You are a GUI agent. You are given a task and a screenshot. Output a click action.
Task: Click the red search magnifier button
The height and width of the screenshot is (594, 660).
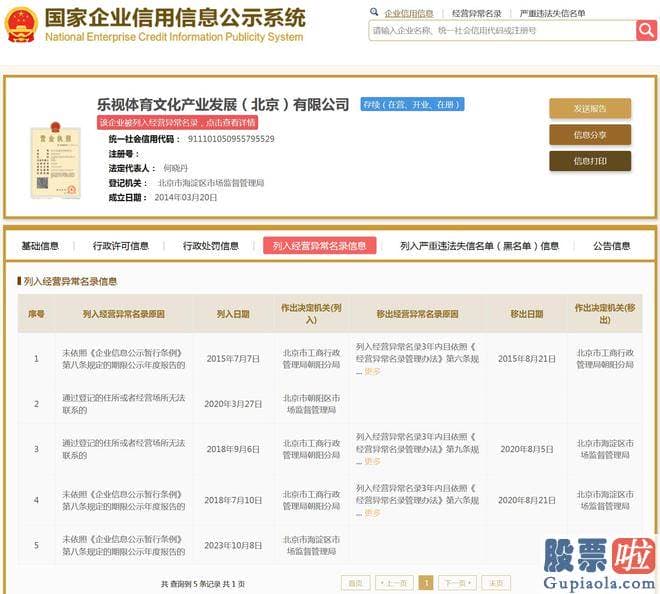647,30
